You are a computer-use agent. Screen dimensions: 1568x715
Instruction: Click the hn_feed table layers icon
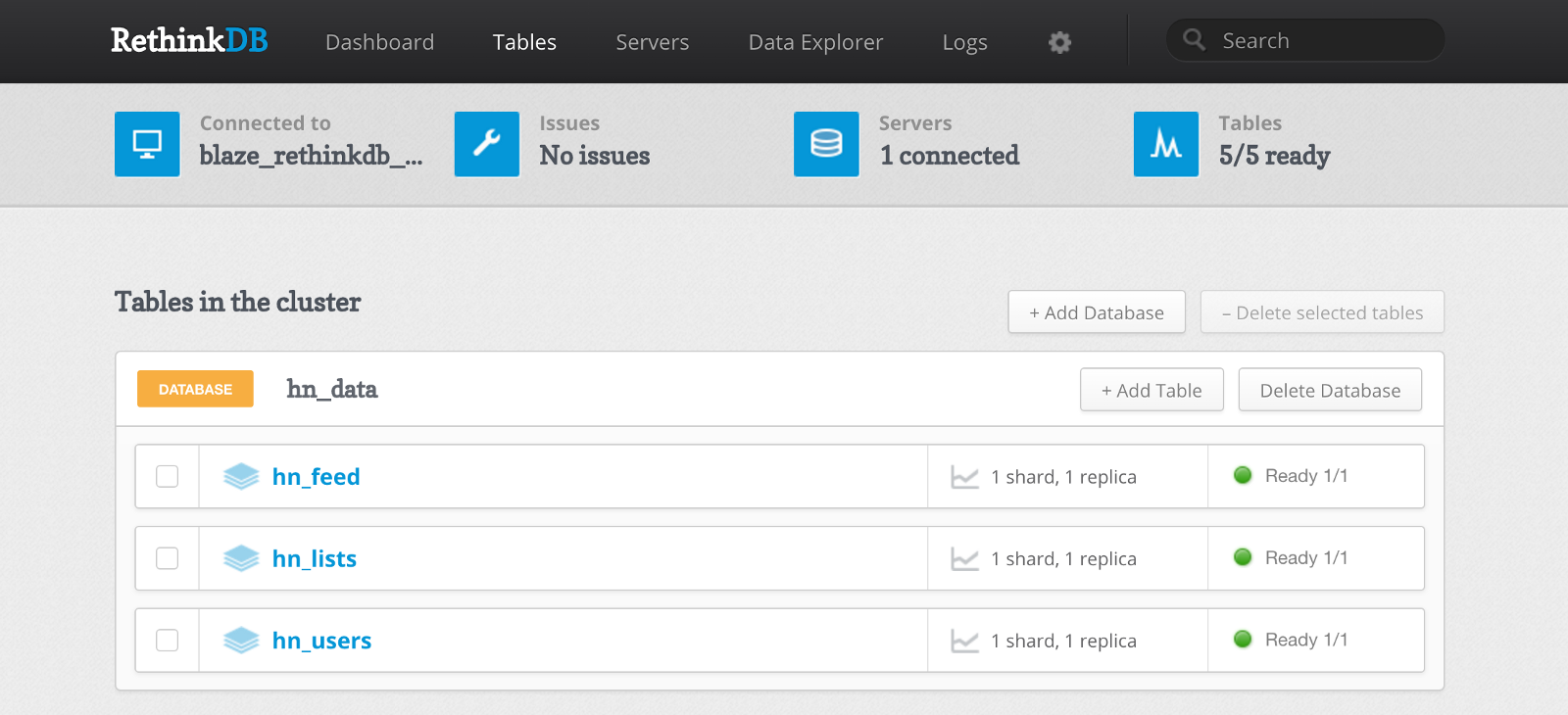click(241, 477)
